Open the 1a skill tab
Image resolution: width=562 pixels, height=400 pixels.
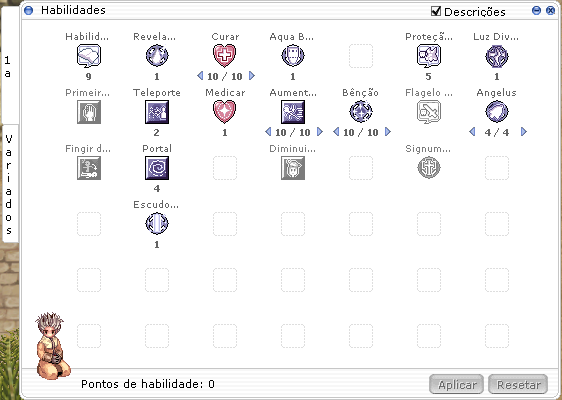9,66
